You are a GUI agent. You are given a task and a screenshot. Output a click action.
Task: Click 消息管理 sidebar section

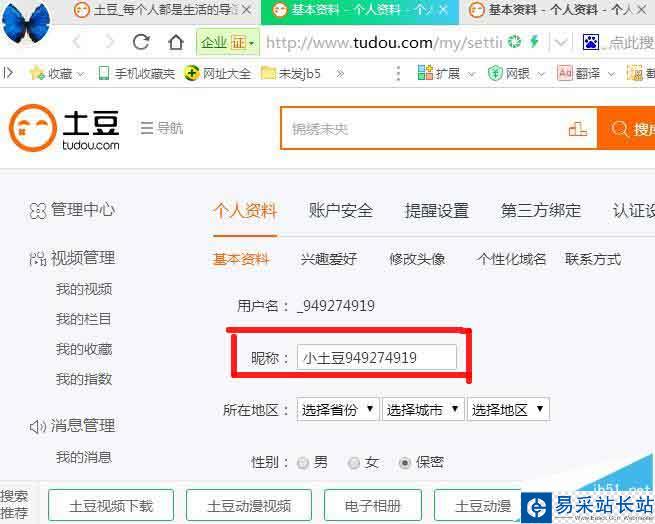click(x=72, y=426)
